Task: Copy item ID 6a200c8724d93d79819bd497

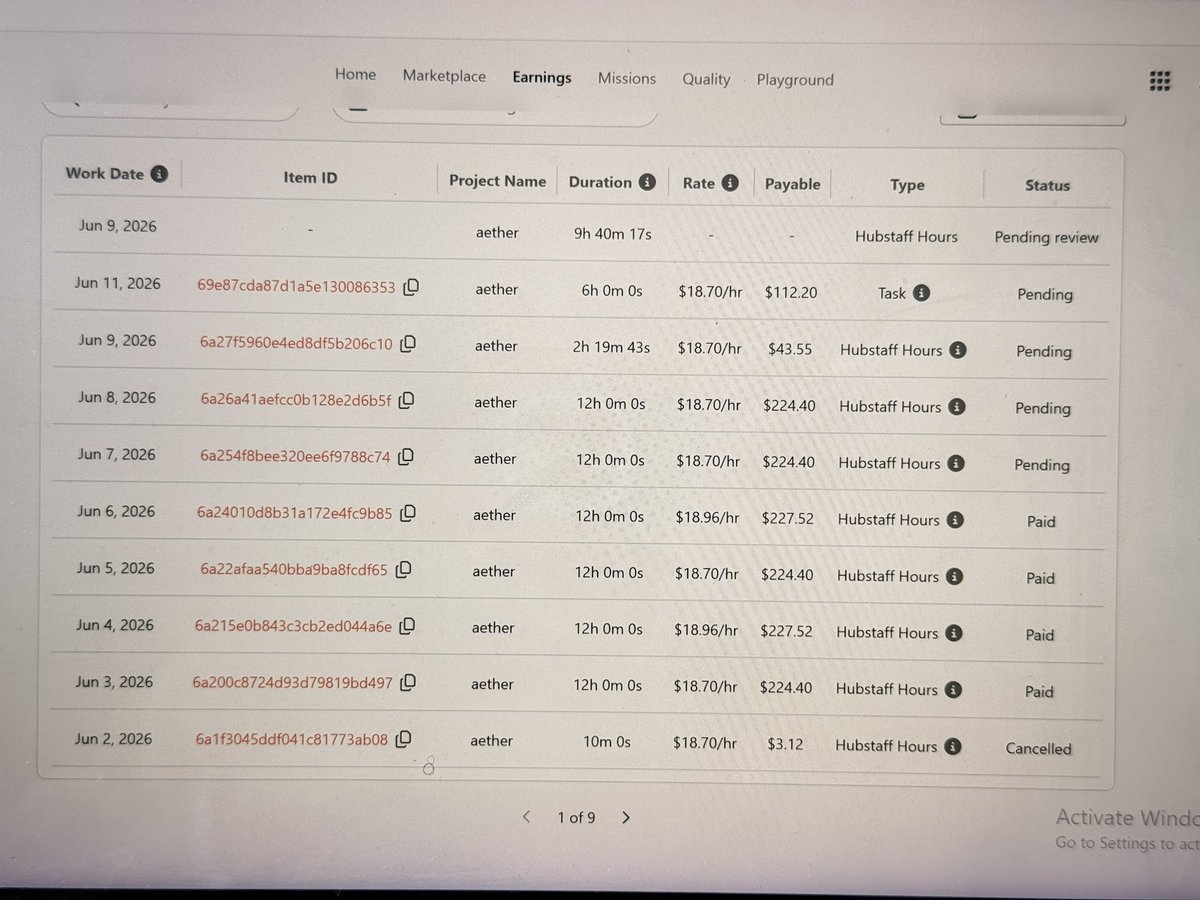Action: click(x=408, y=683)
